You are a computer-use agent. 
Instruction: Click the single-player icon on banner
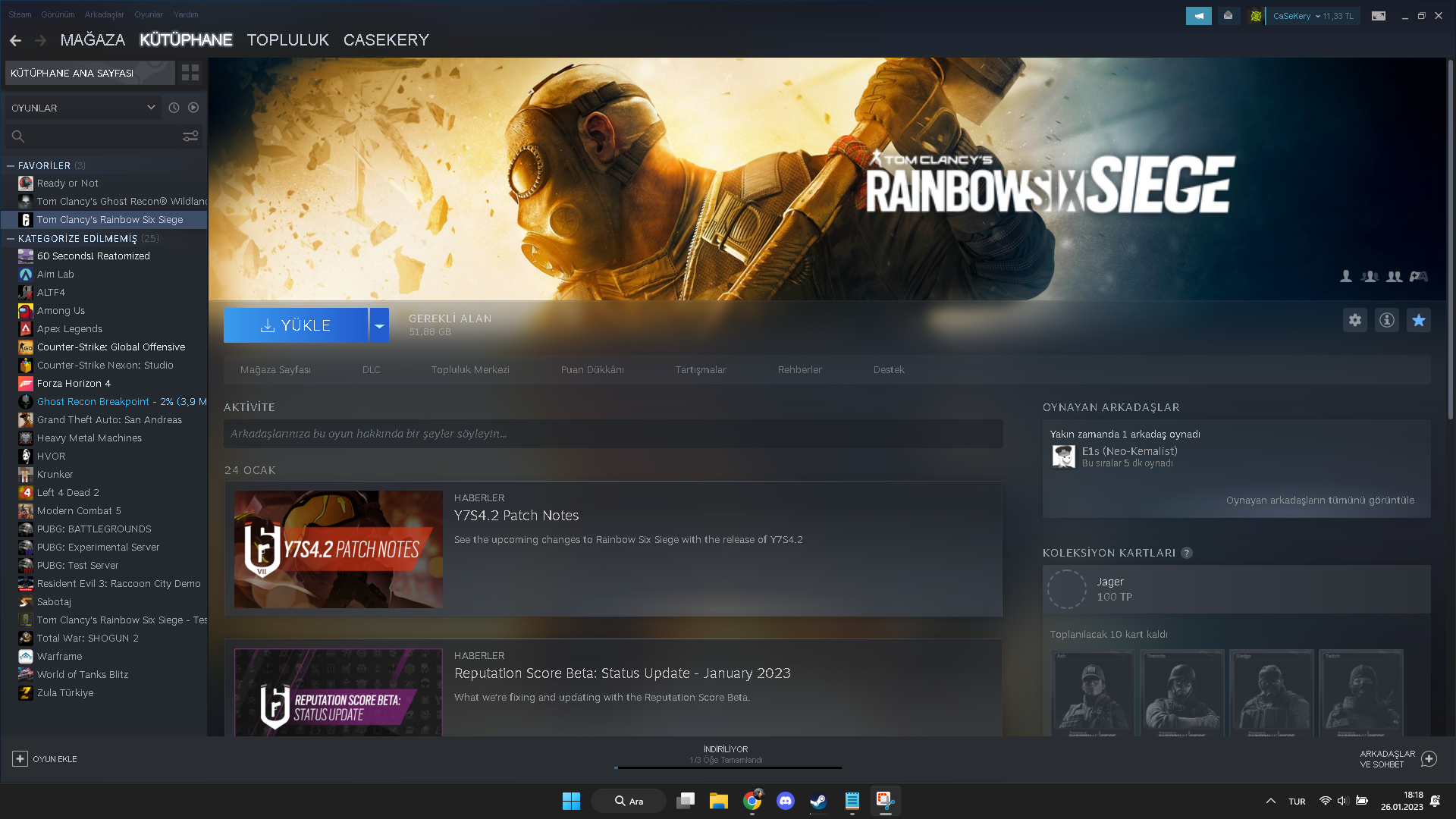click(1346, 277)
